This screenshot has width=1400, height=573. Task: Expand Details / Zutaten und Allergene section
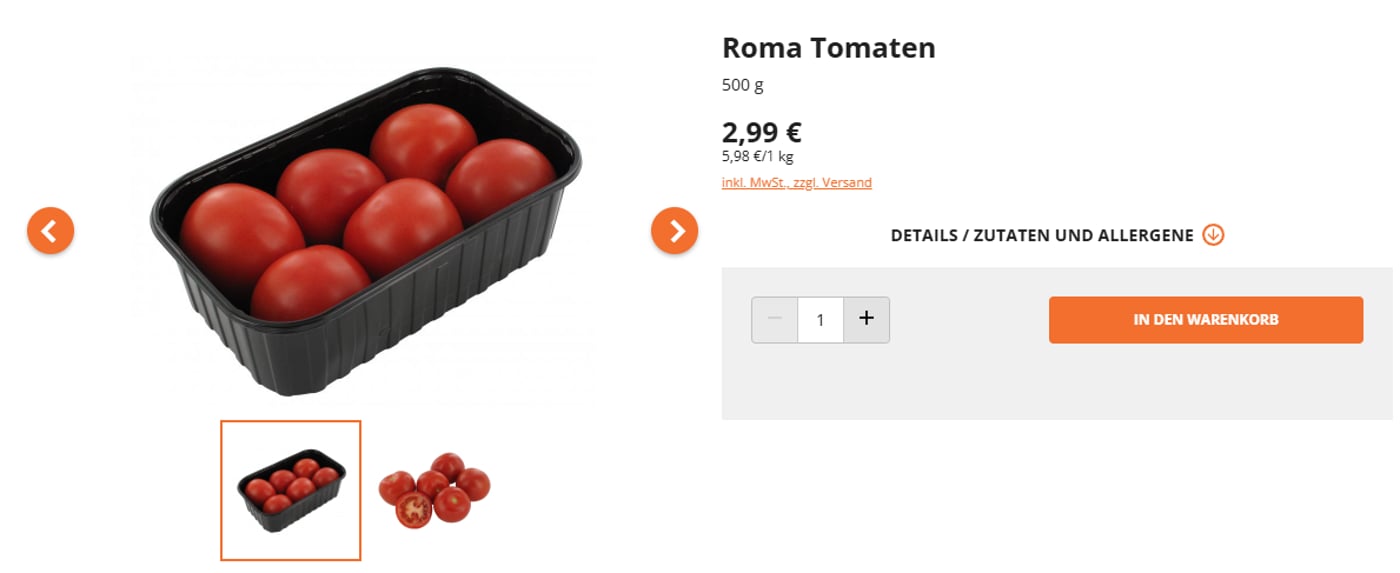pyautogui.click(x=1042, y=235)
